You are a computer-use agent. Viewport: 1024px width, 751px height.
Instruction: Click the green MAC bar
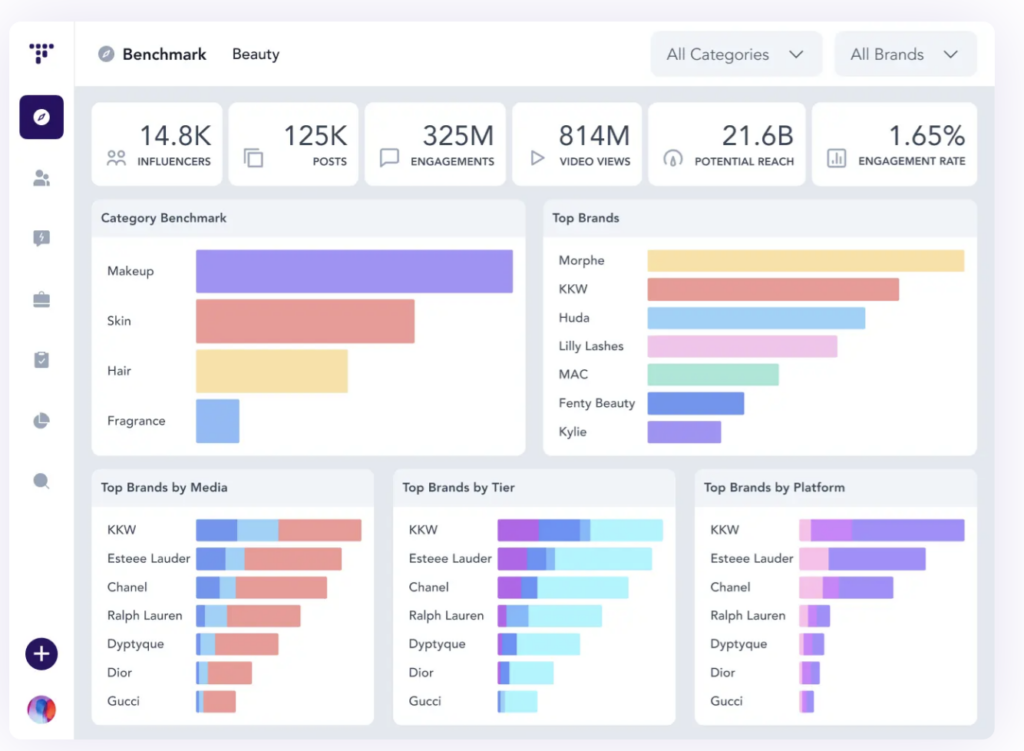(x=713, y=374)
